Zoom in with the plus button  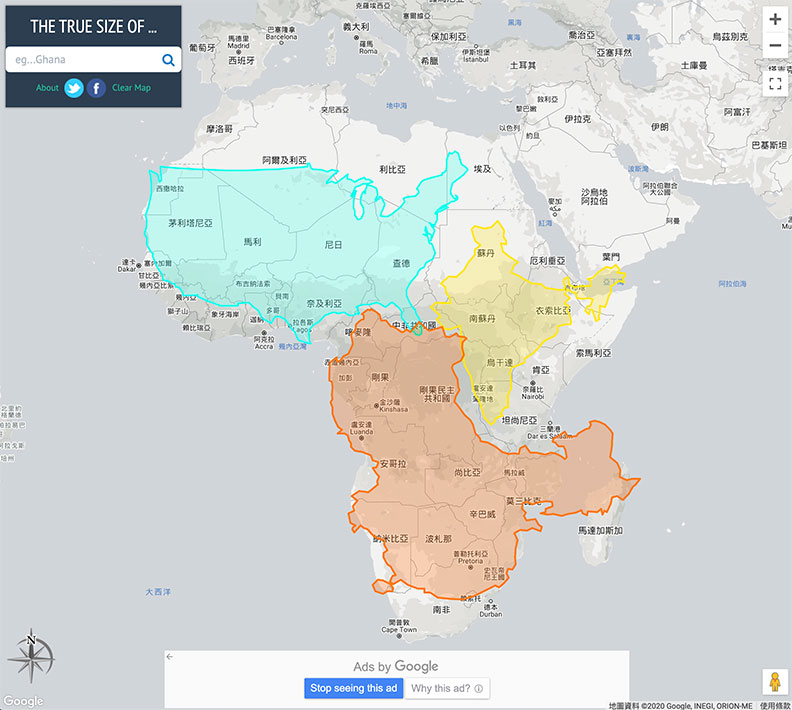pyautogui.click(x=775, y=19)
